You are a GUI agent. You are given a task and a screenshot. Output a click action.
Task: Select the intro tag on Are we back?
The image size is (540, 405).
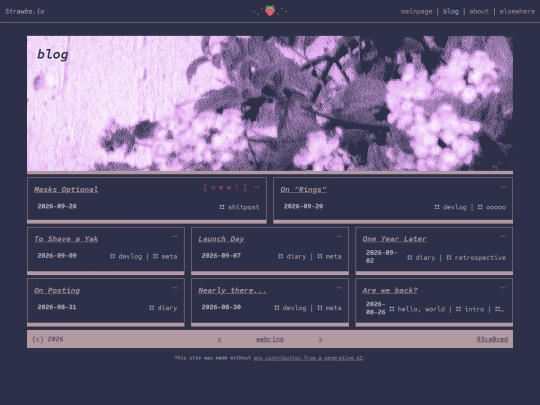coord(470,309)
